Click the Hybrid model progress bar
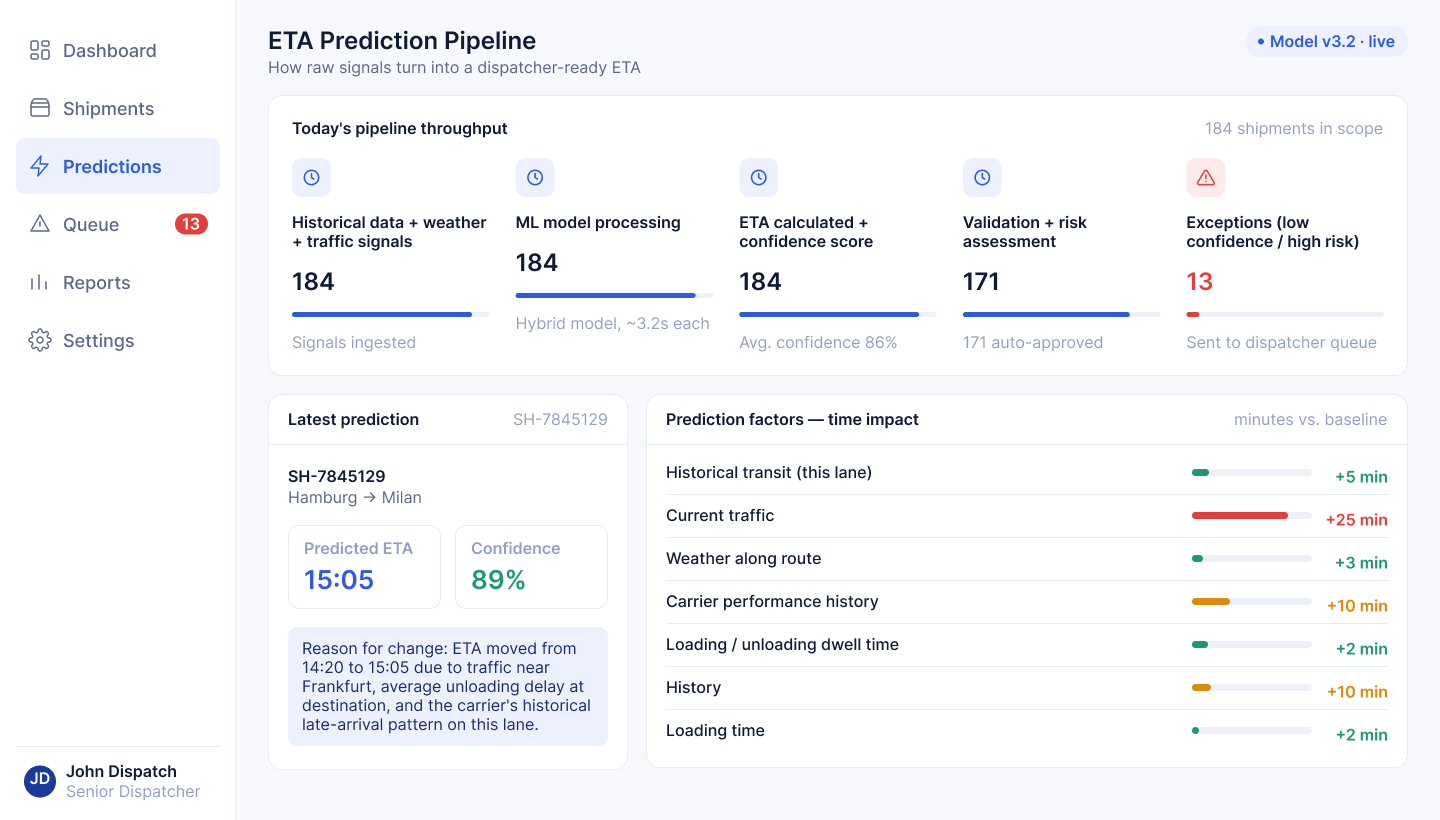The image size is (1440, 820). click(614, 295)
